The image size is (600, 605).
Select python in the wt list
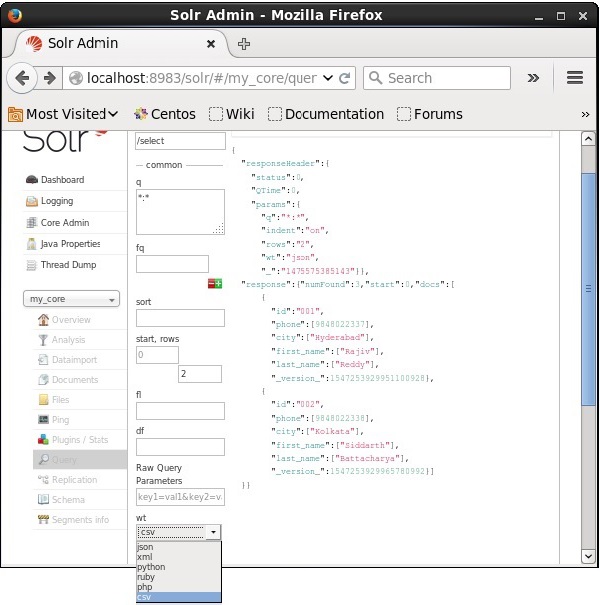coord(179,567)
